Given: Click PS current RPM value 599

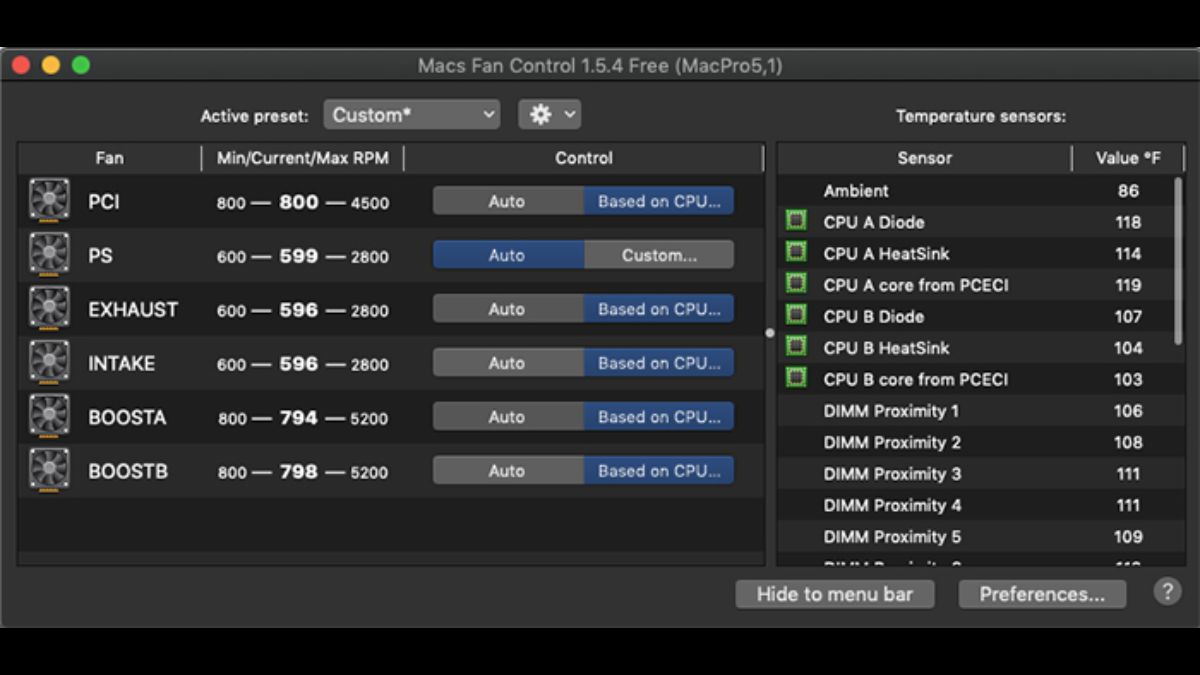Looking at the screenshot, I should coord(299,256).
